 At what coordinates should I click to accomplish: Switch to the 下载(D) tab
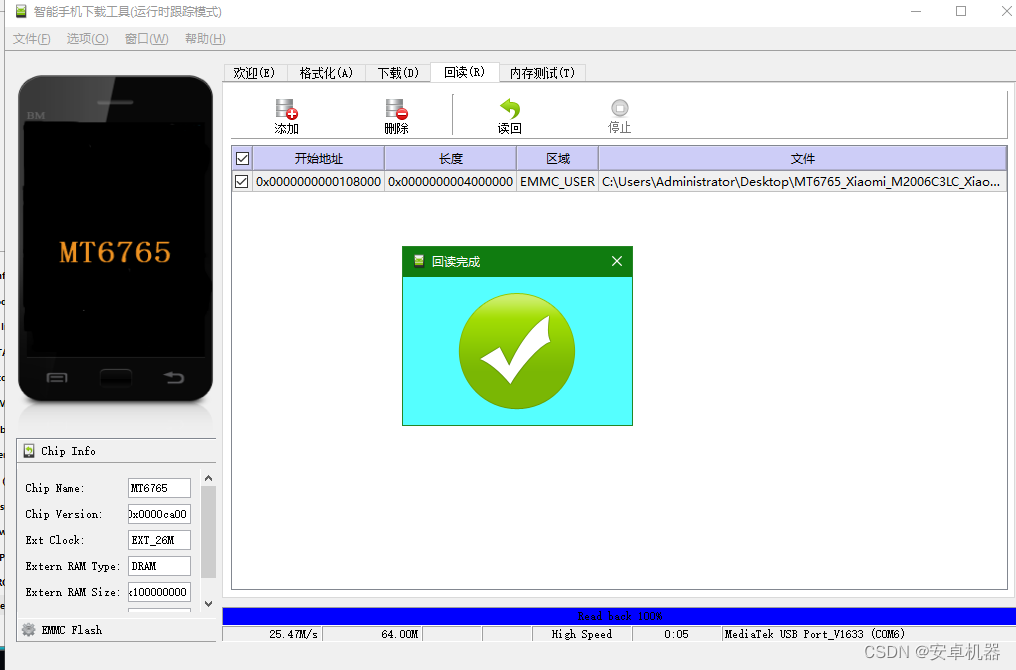tap(398, 73)
